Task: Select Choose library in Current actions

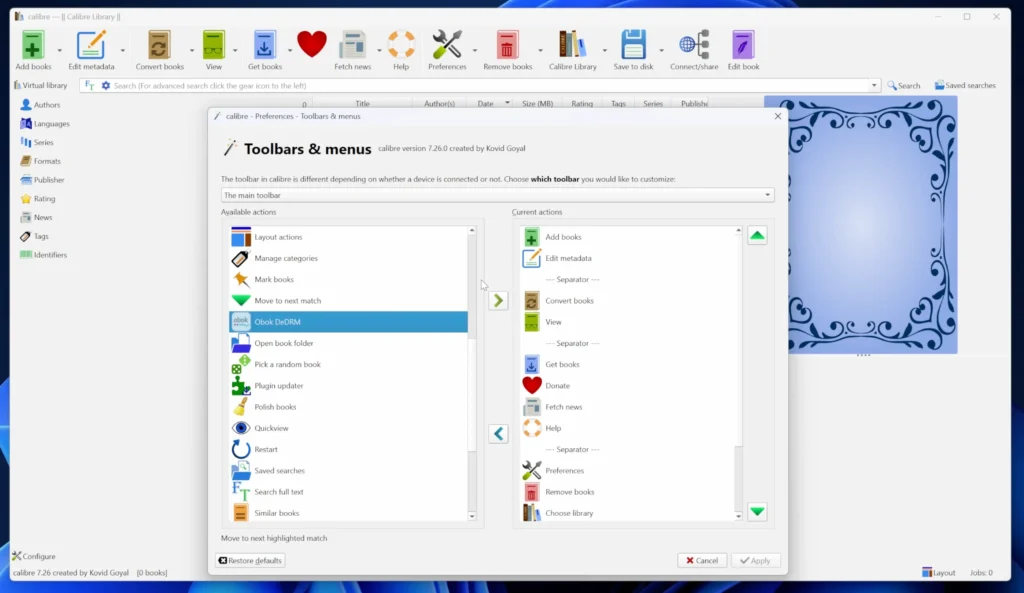Action: pyautogui.click(x=628, y=513)
